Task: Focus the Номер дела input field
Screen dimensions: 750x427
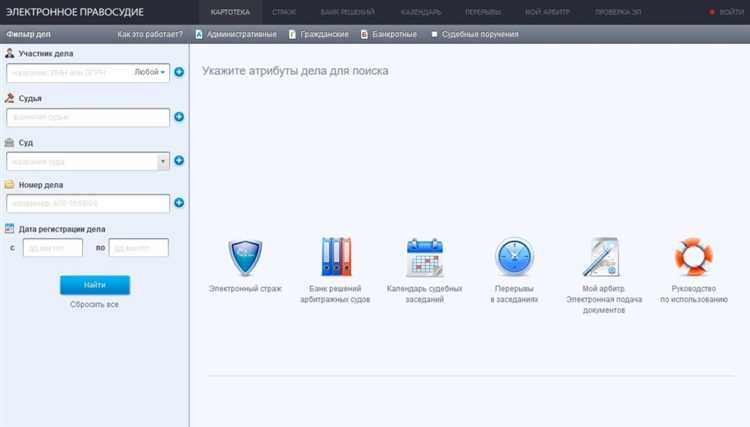Action: pos(87,204)
